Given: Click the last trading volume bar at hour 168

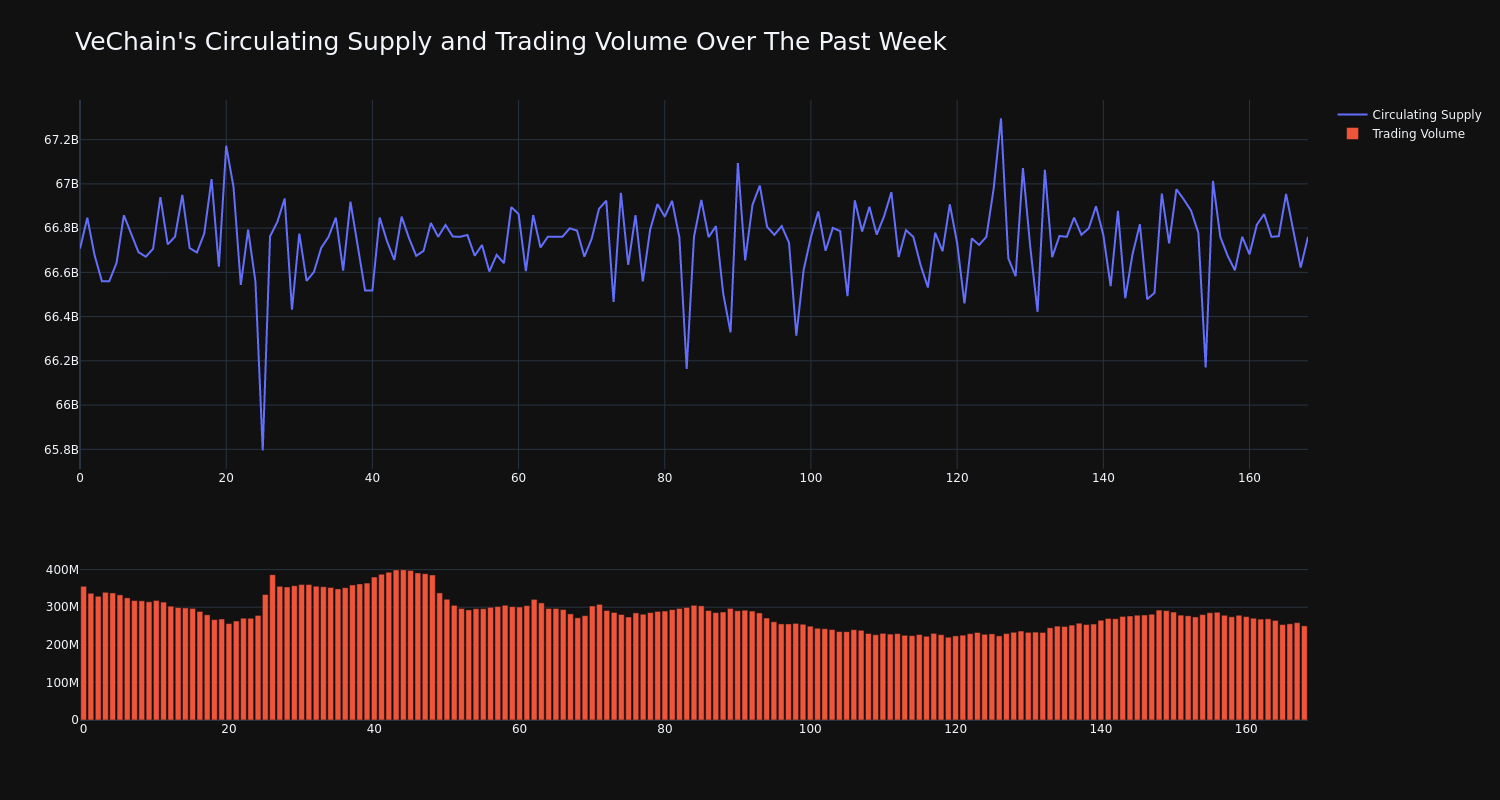Looking at the screenshot, I should [x=1304, y=673].
